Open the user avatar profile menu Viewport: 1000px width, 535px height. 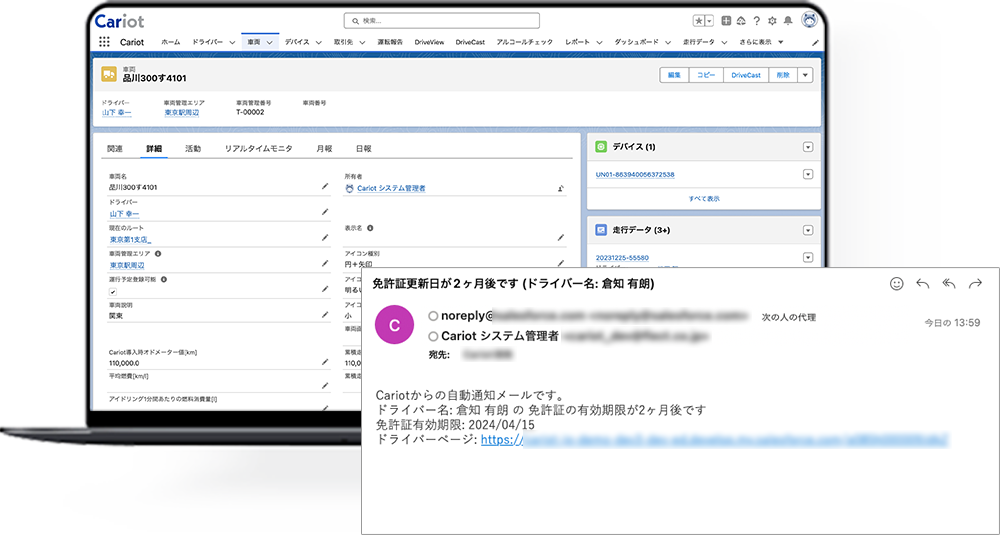(x=809, y=20)
